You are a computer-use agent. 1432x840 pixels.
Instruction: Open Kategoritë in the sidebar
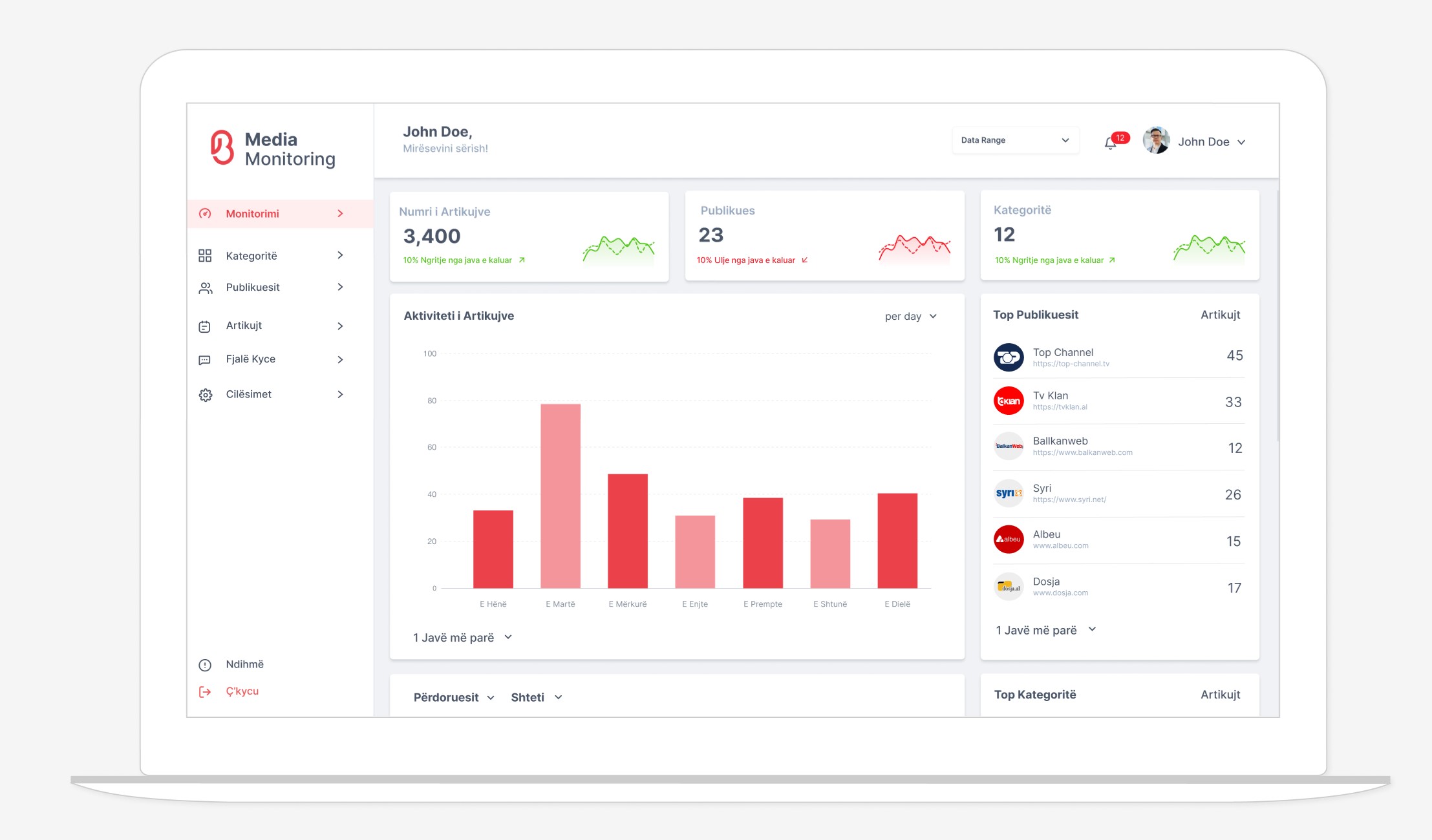251,256
